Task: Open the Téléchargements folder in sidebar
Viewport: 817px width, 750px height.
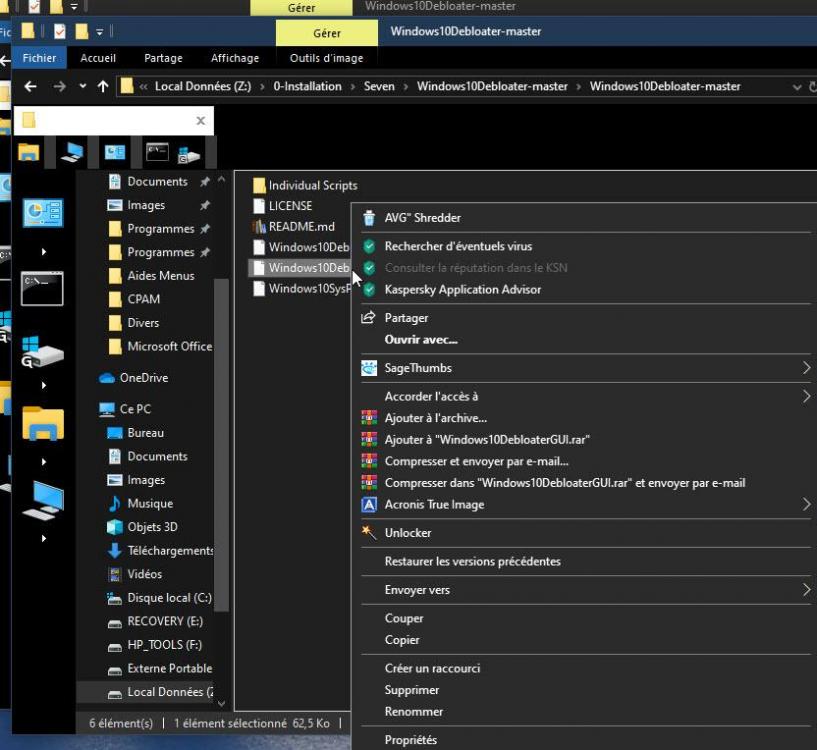Action: click(170, 550)
